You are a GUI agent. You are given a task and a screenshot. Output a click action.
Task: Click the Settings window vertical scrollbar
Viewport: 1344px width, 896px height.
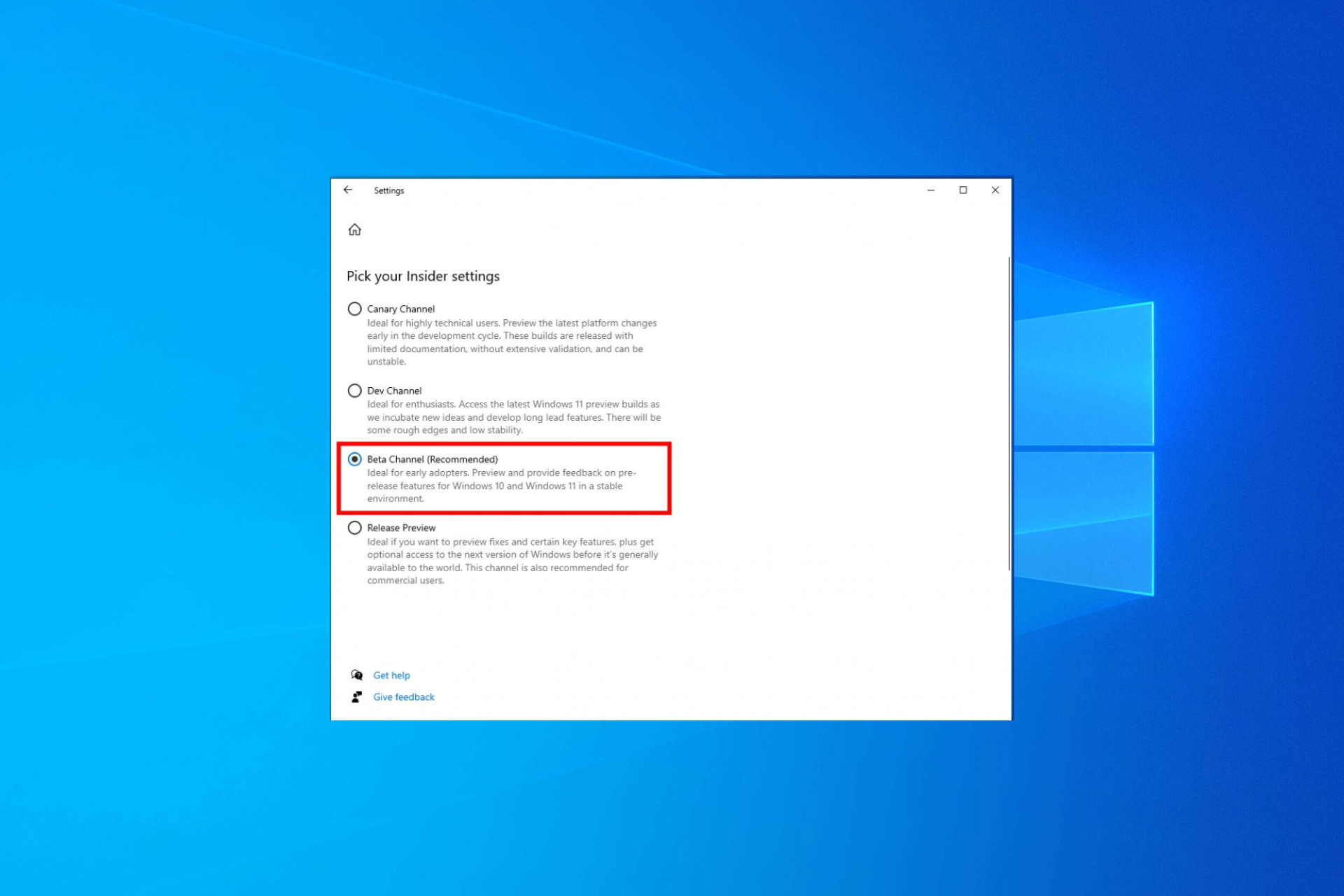pyautogui.click(x=1009, y=413)
